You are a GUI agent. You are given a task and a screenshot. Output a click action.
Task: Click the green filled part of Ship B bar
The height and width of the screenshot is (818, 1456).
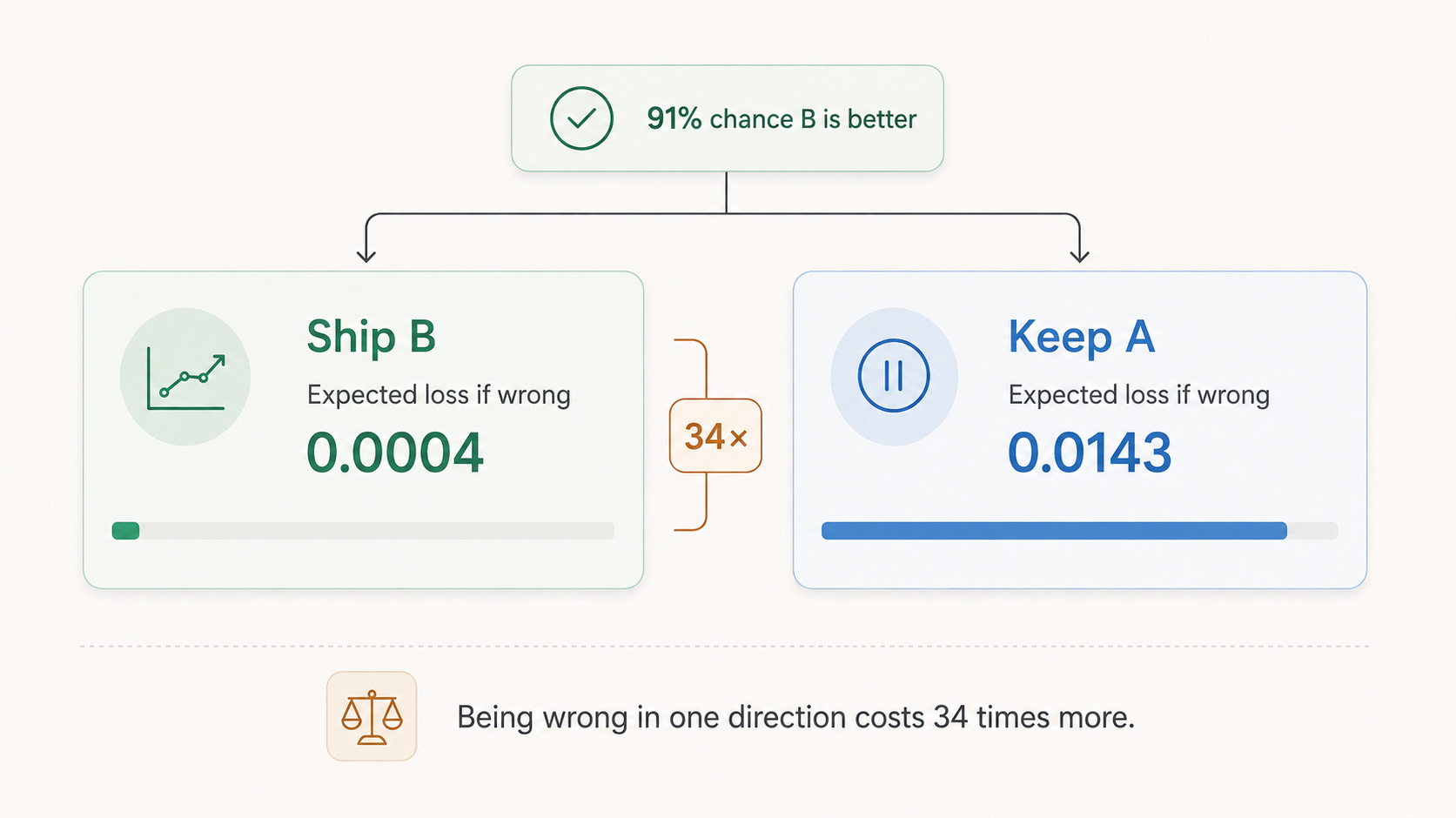tap(126, 531)
